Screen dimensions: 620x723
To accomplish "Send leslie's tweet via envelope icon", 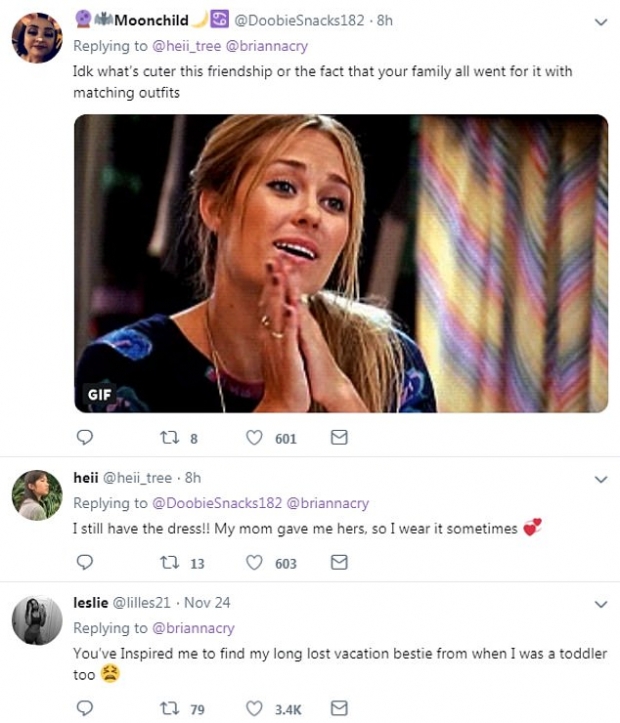I will (339, 709).
